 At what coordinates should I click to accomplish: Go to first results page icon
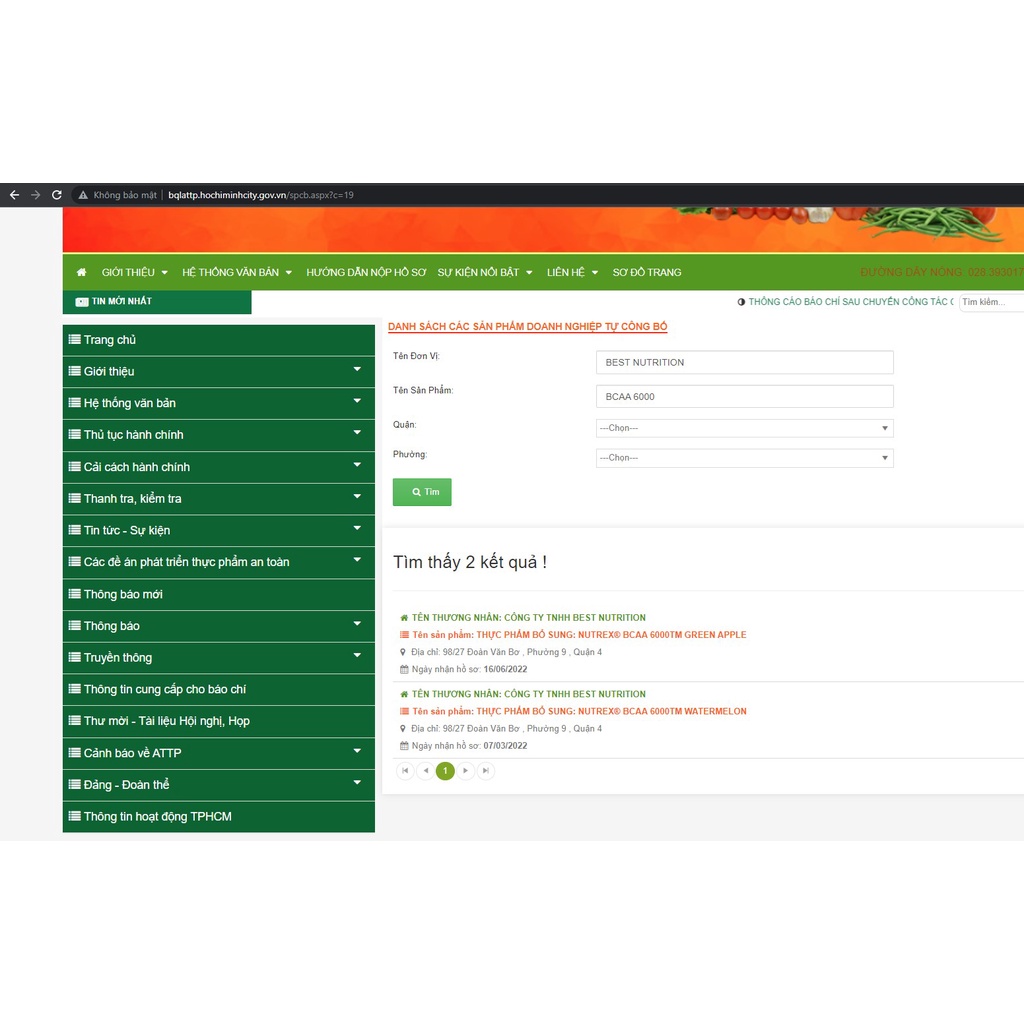pos(405,771)
